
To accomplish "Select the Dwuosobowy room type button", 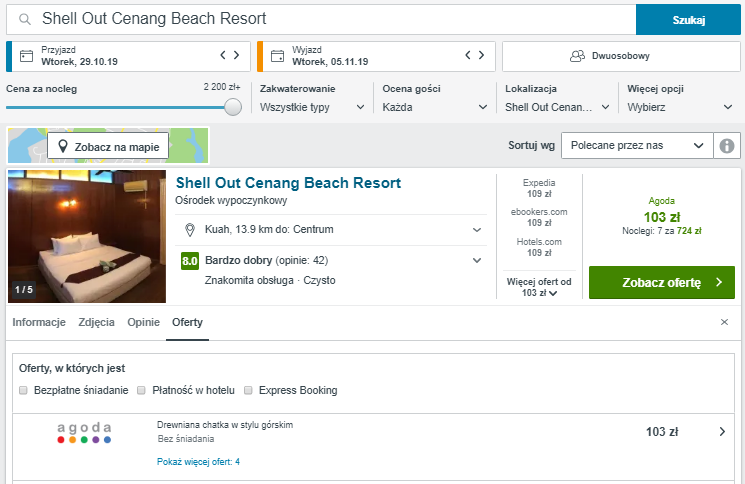I will click(x=621, y=56).
